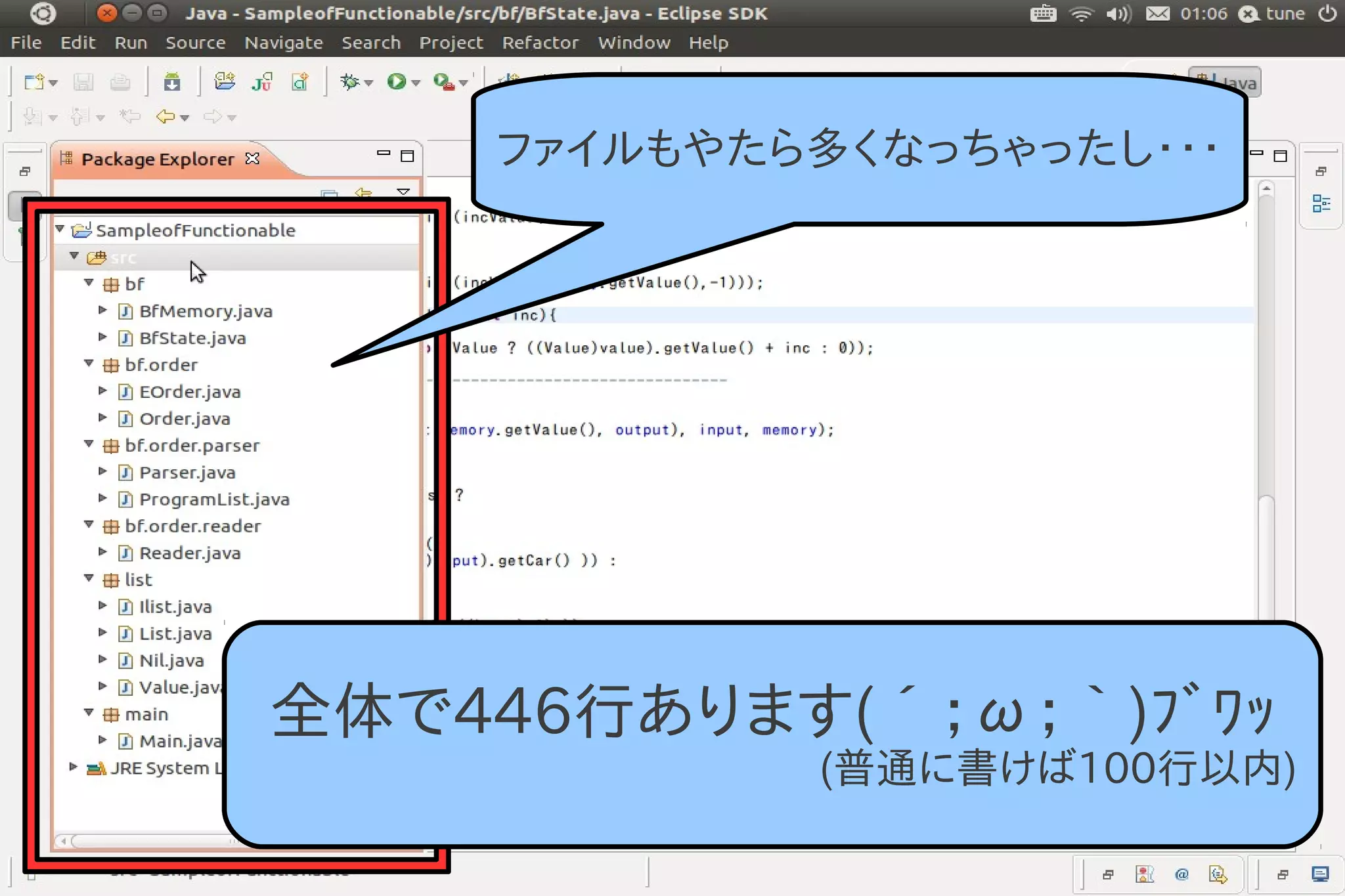The width and height of the screenshot is (1345, 896).
Task: Click the Outline view icon on right
Action: 1321,203
